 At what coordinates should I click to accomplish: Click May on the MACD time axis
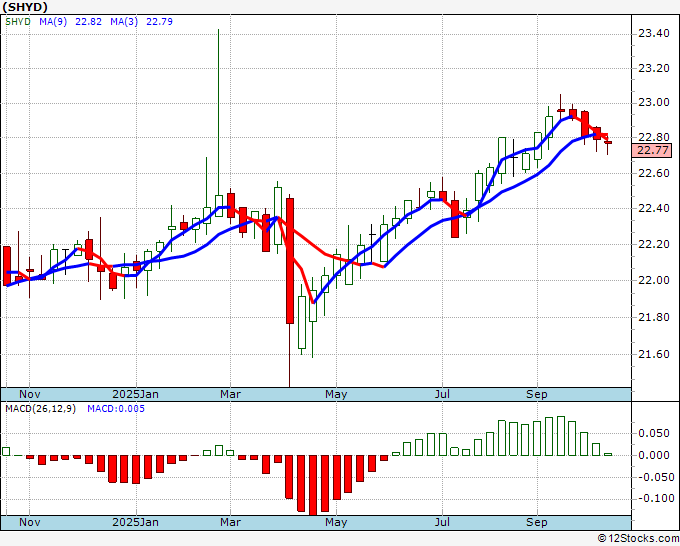point(336,522)
